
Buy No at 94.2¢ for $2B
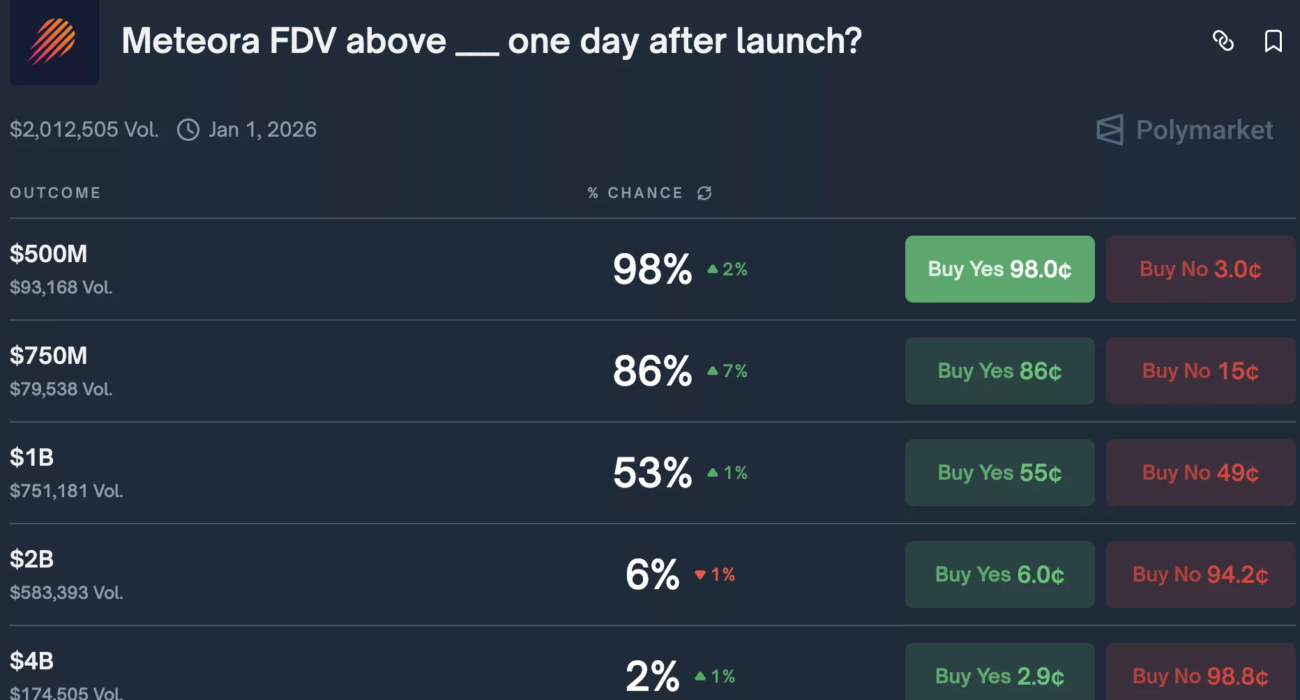point(1200,575)
